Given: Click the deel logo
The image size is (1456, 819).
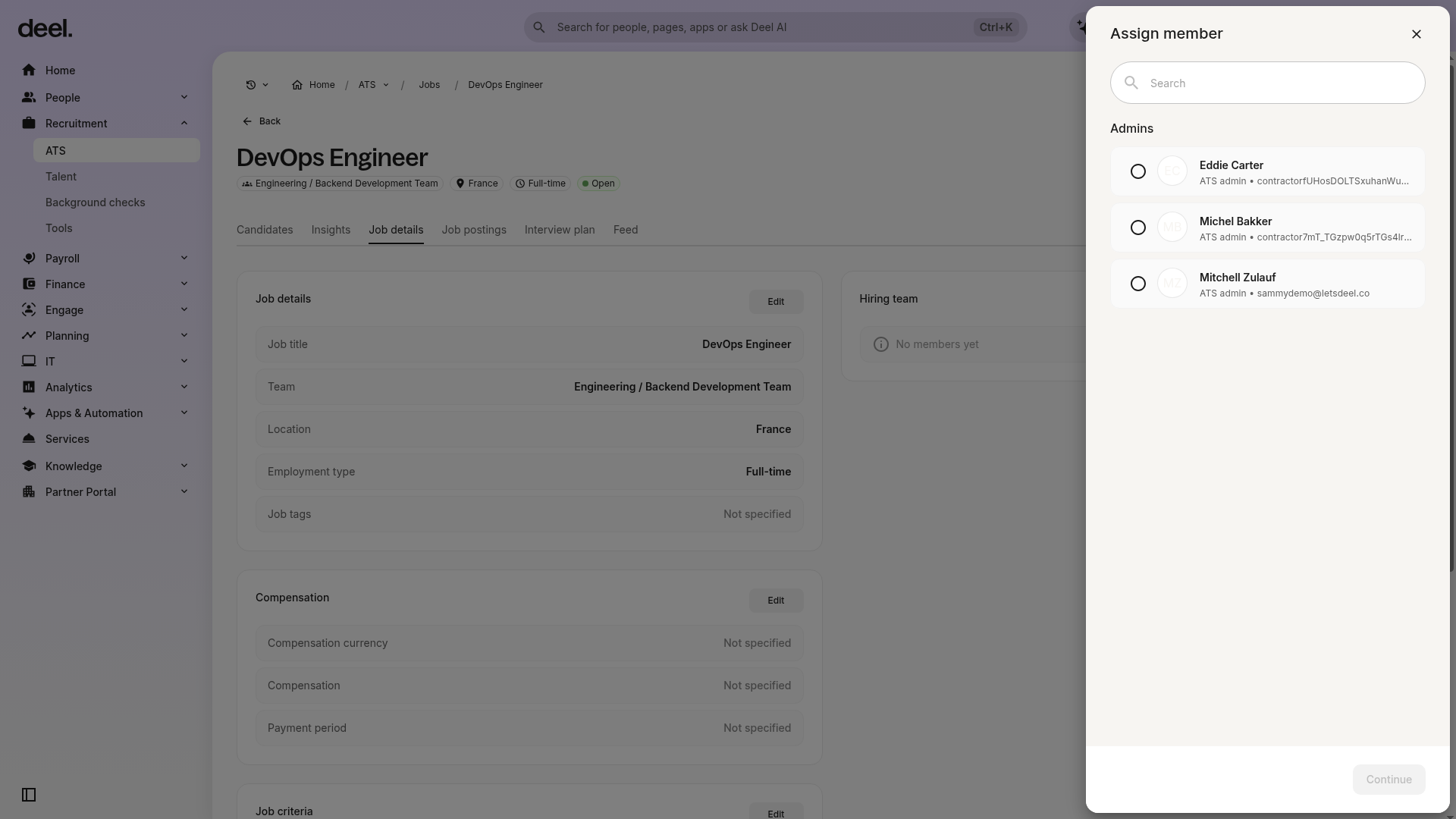Looking at the screenshot, I should pyautogui.click(x=45, y=29).
